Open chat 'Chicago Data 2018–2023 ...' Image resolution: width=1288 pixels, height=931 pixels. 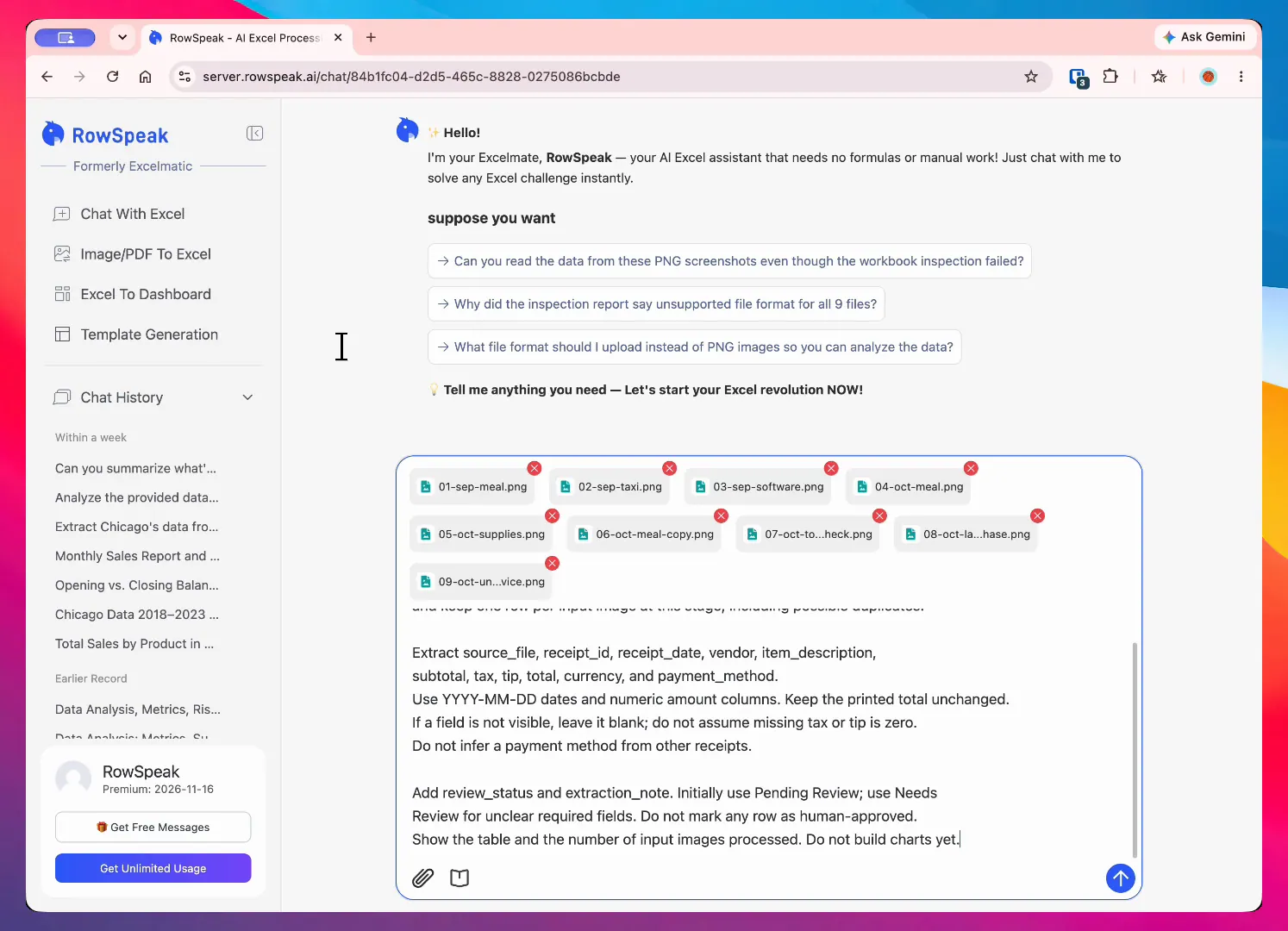point(137,615)
